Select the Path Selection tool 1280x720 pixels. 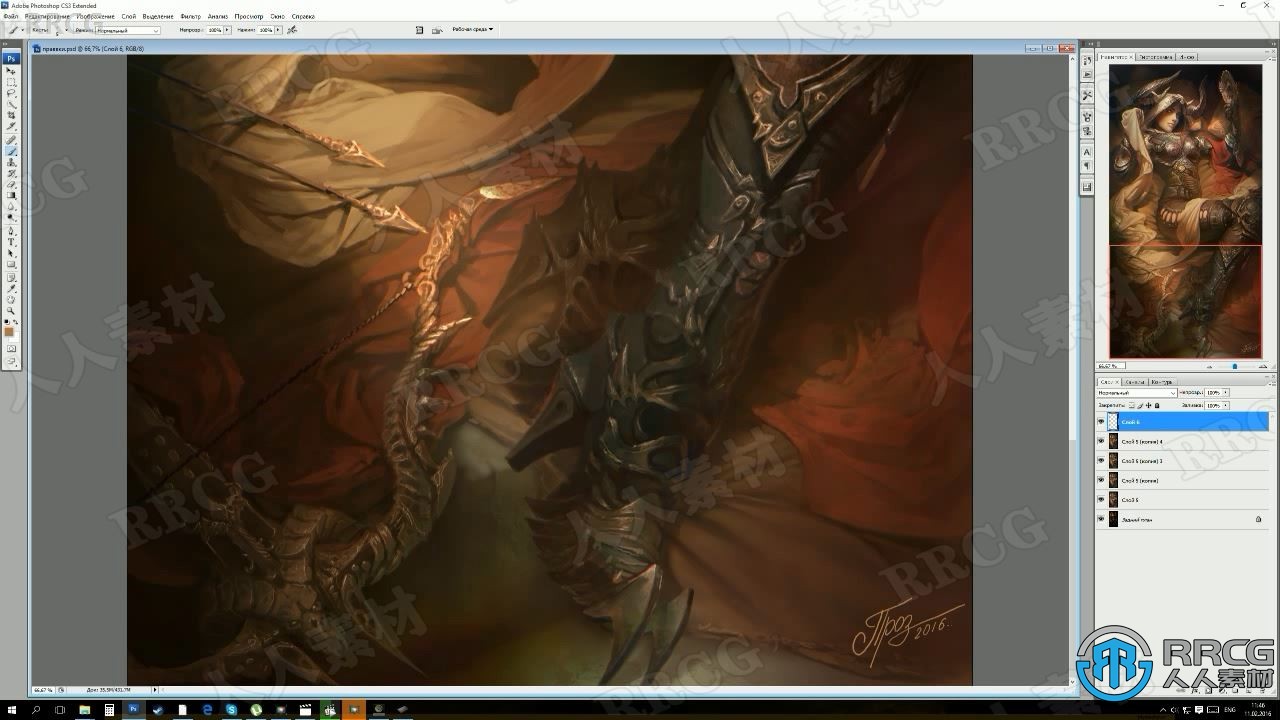pyautogui.click(x=12, y=253)
